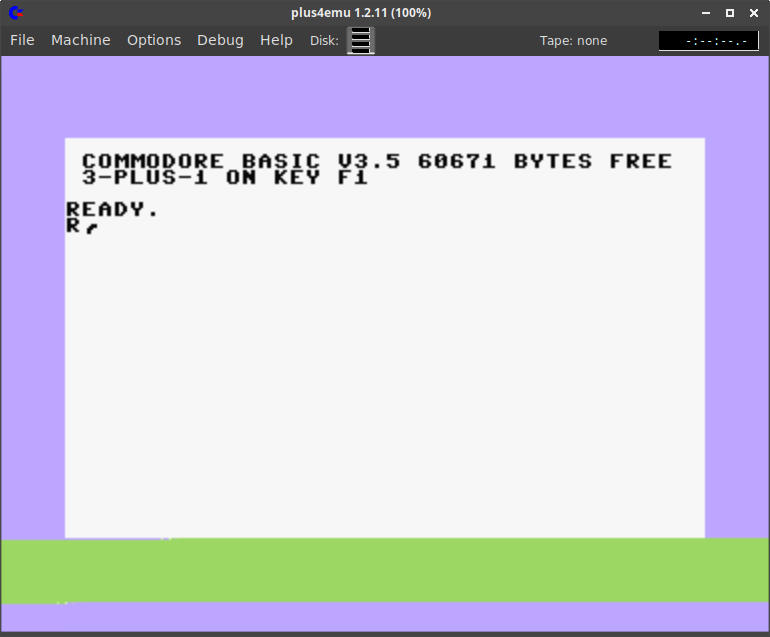The height and width of the screenshot is (637, 770).
Task: Close the plus4emu window
Action: [x=754, y=13]
